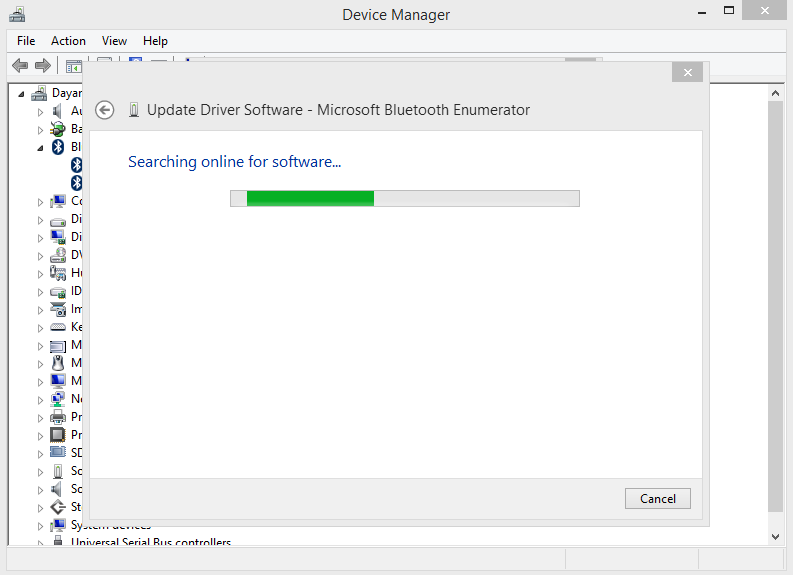Expand the SD category arrow
Viewport: 793px width, 575px height.
click(x=40, y=454)
